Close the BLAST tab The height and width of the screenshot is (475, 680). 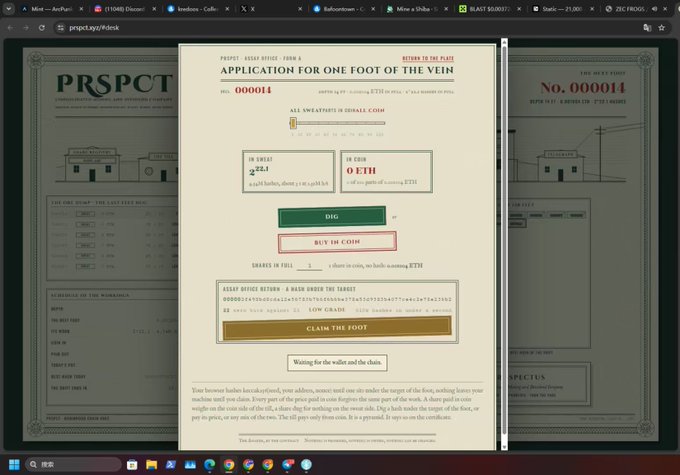[519, 9]
